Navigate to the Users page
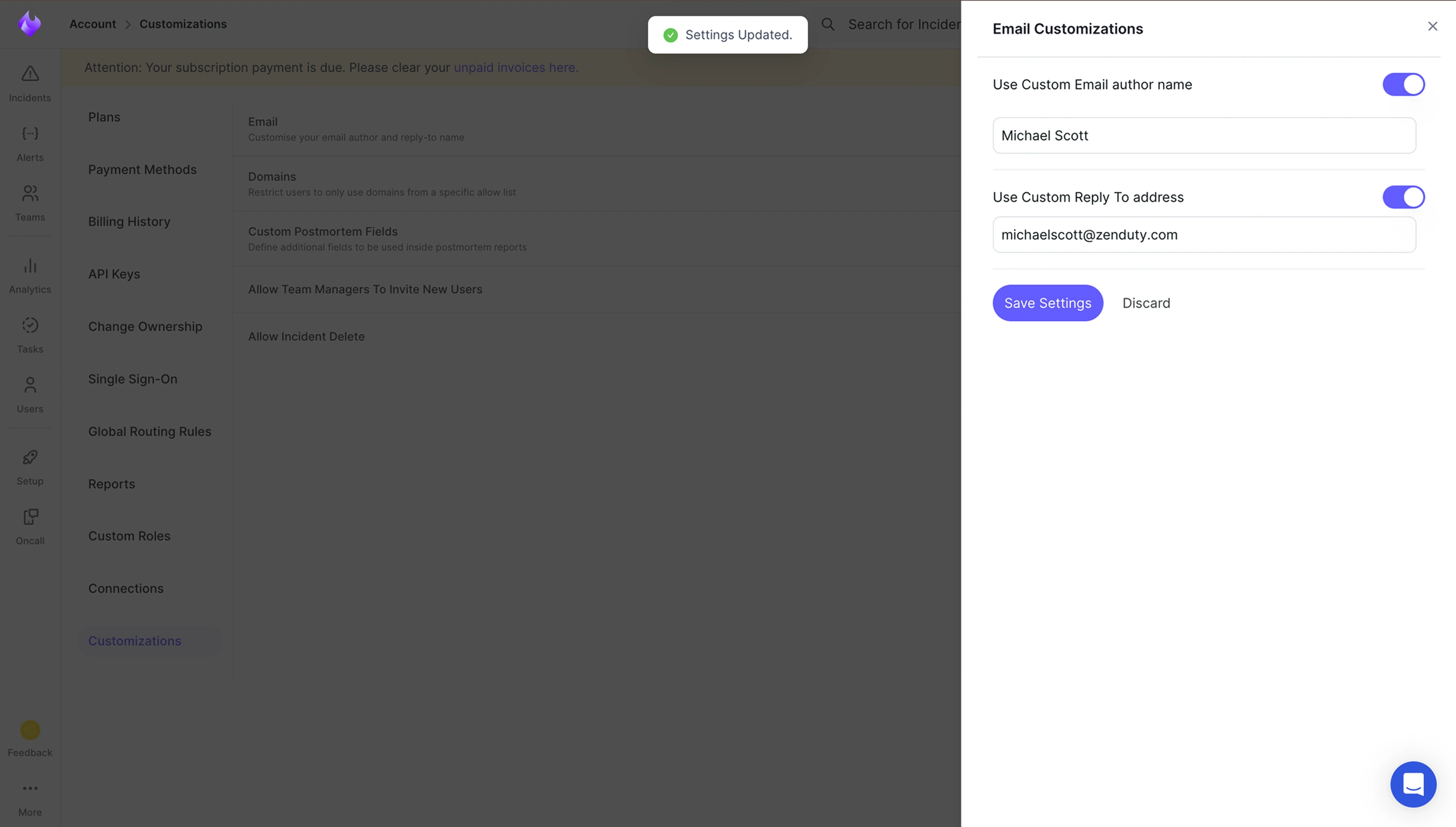This screenshot has width=1456, height=827. (x=30, y=394)
